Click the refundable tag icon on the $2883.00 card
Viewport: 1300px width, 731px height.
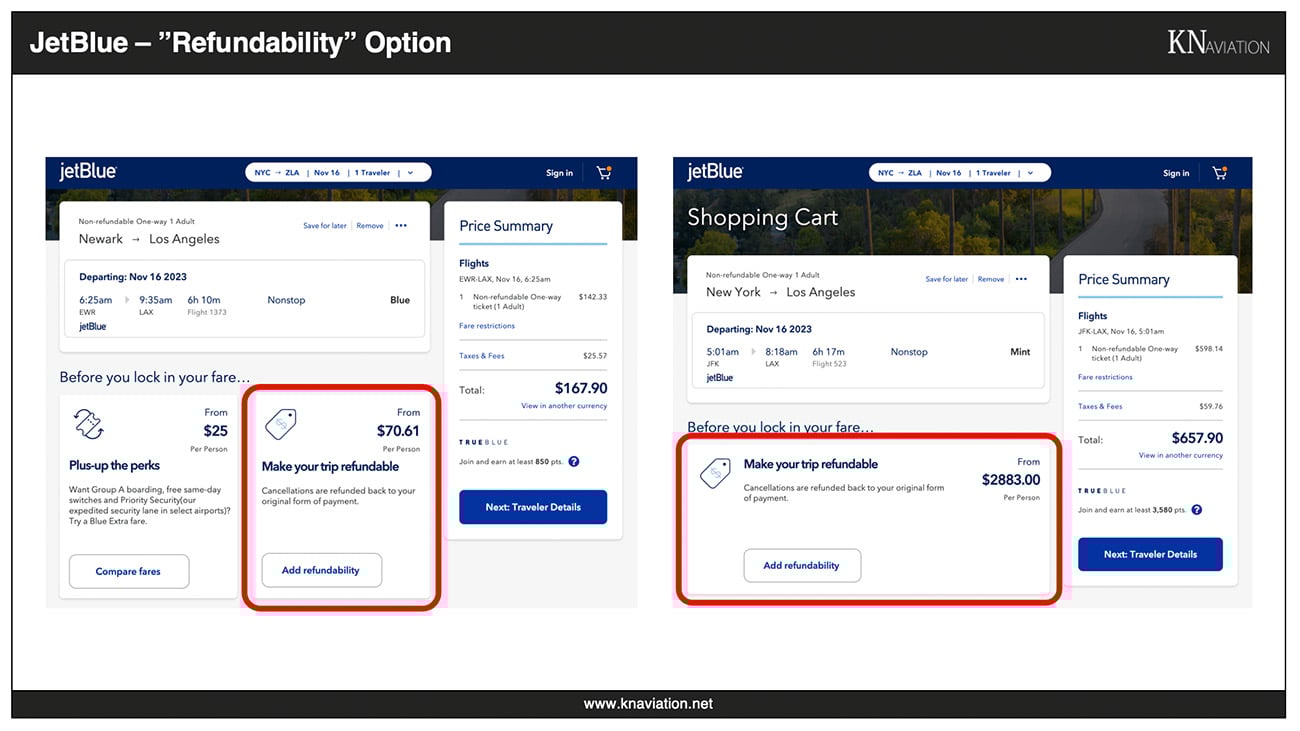(715, 472)
